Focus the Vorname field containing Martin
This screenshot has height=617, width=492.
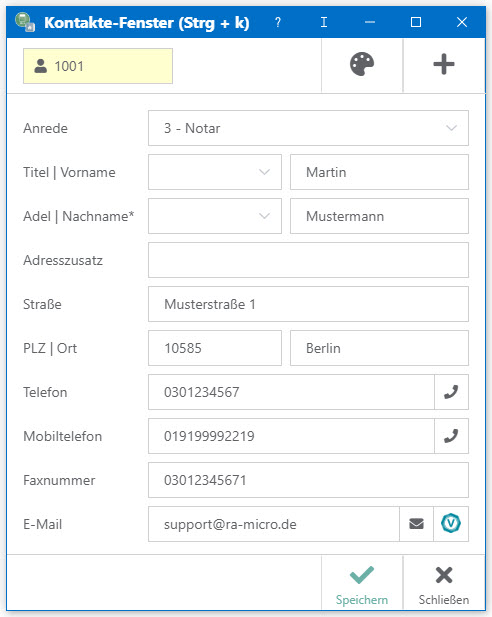tap(379, 172)
